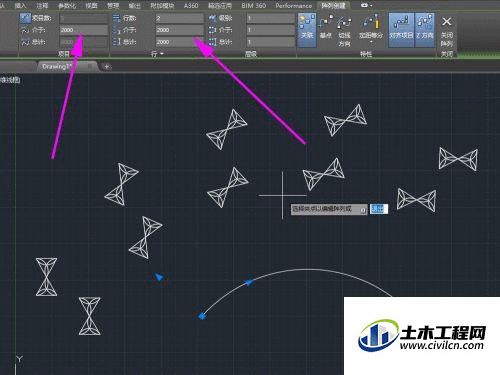Viewport: 500px width, 375px height.
Task: Click the levels 介于 spacing icon
Action: [x=212, y=30]
